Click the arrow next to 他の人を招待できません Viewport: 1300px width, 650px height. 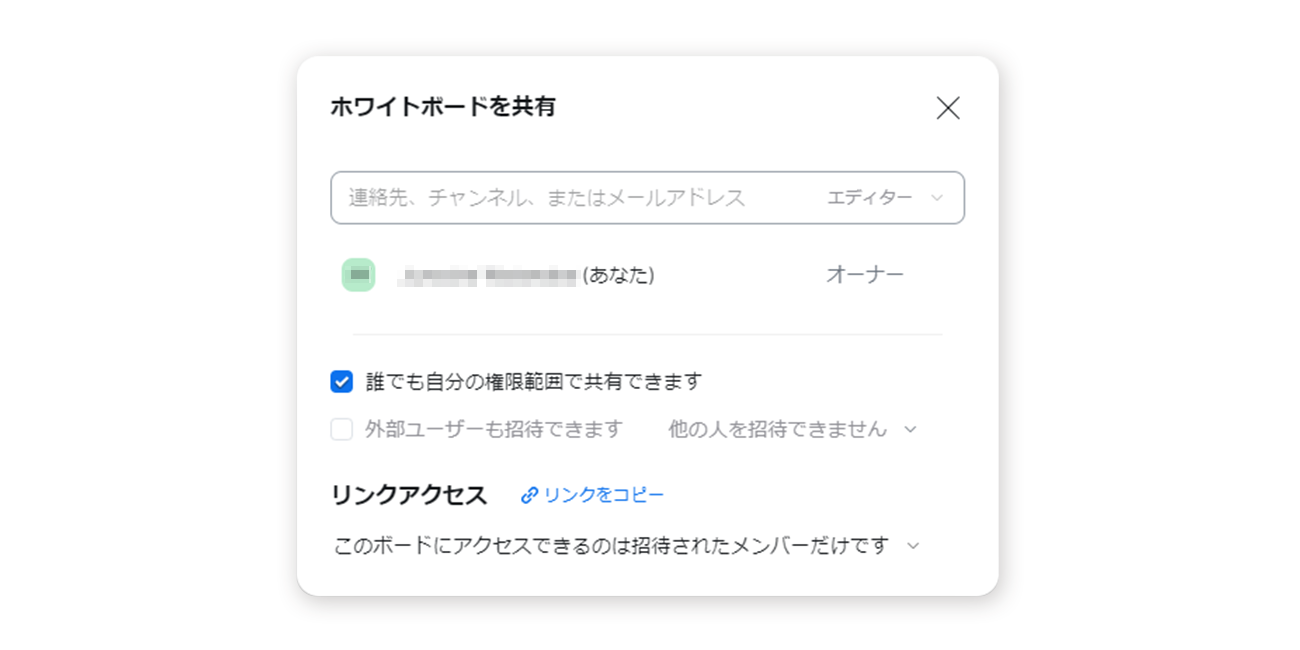tap(910, 429)
